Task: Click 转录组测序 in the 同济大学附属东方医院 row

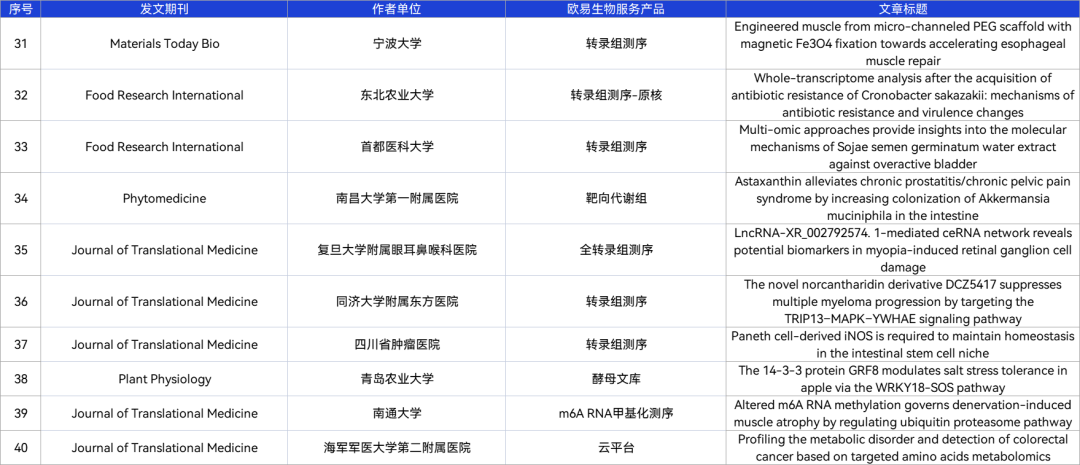Action: [x=616, y=302]
